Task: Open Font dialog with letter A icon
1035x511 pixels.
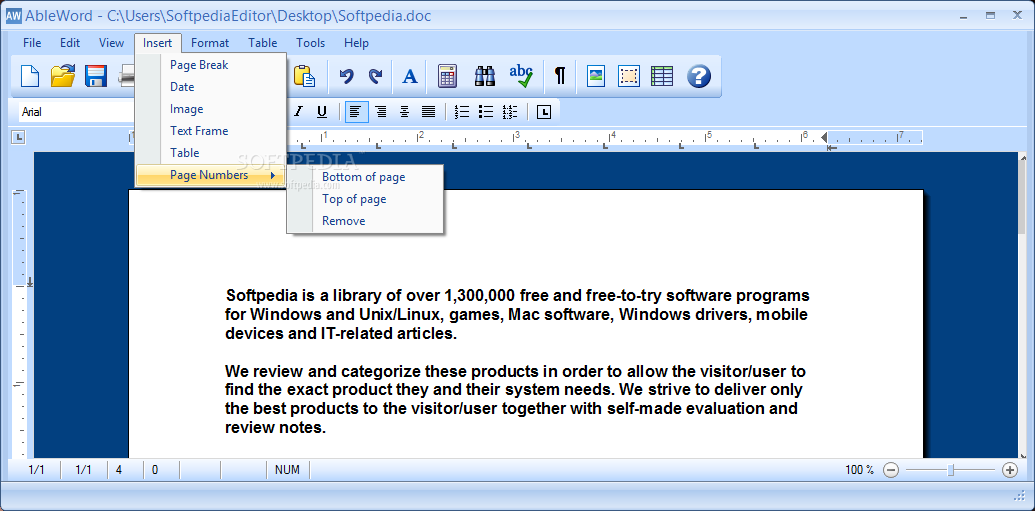Action: (410, 76)
